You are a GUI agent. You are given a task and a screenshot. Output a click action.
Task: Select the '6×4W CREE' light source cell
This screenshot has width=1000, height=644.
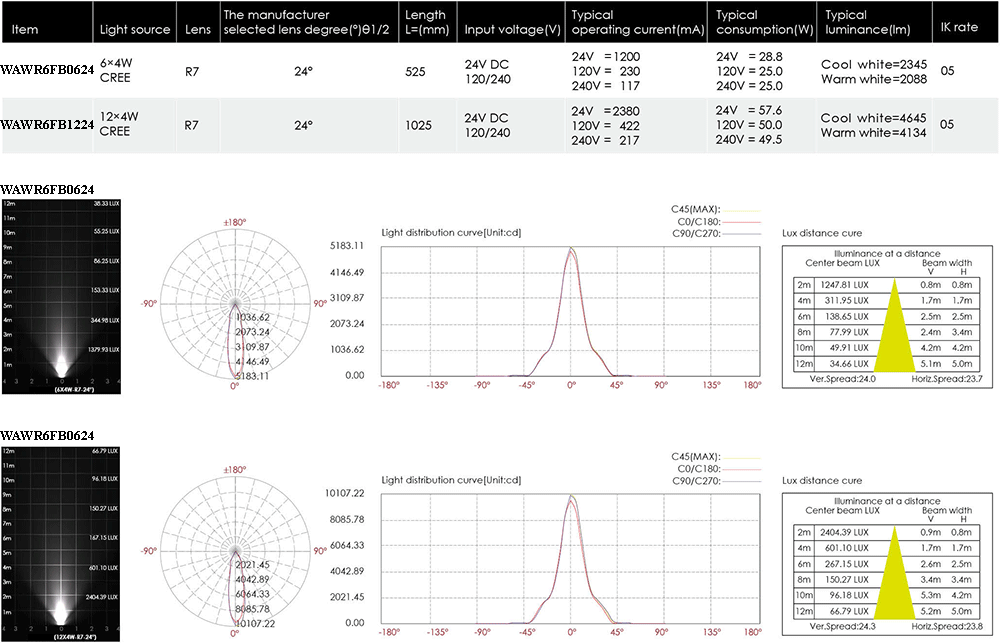[115, 70]
